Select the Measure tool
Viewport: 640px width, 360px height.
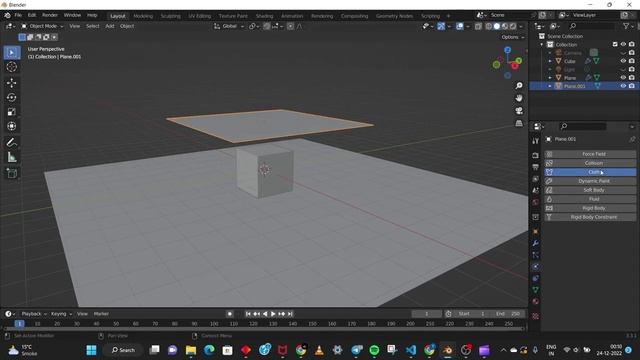pyautogui.click(x=12, y=157)
